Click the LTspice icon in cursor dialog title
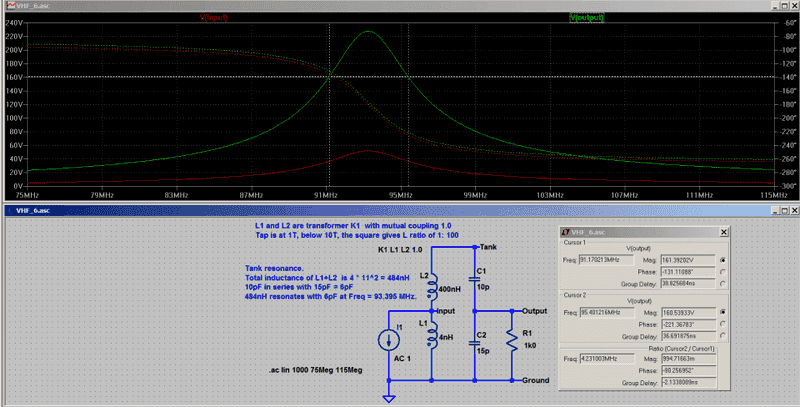800x407 pixels. click(564, 231)
